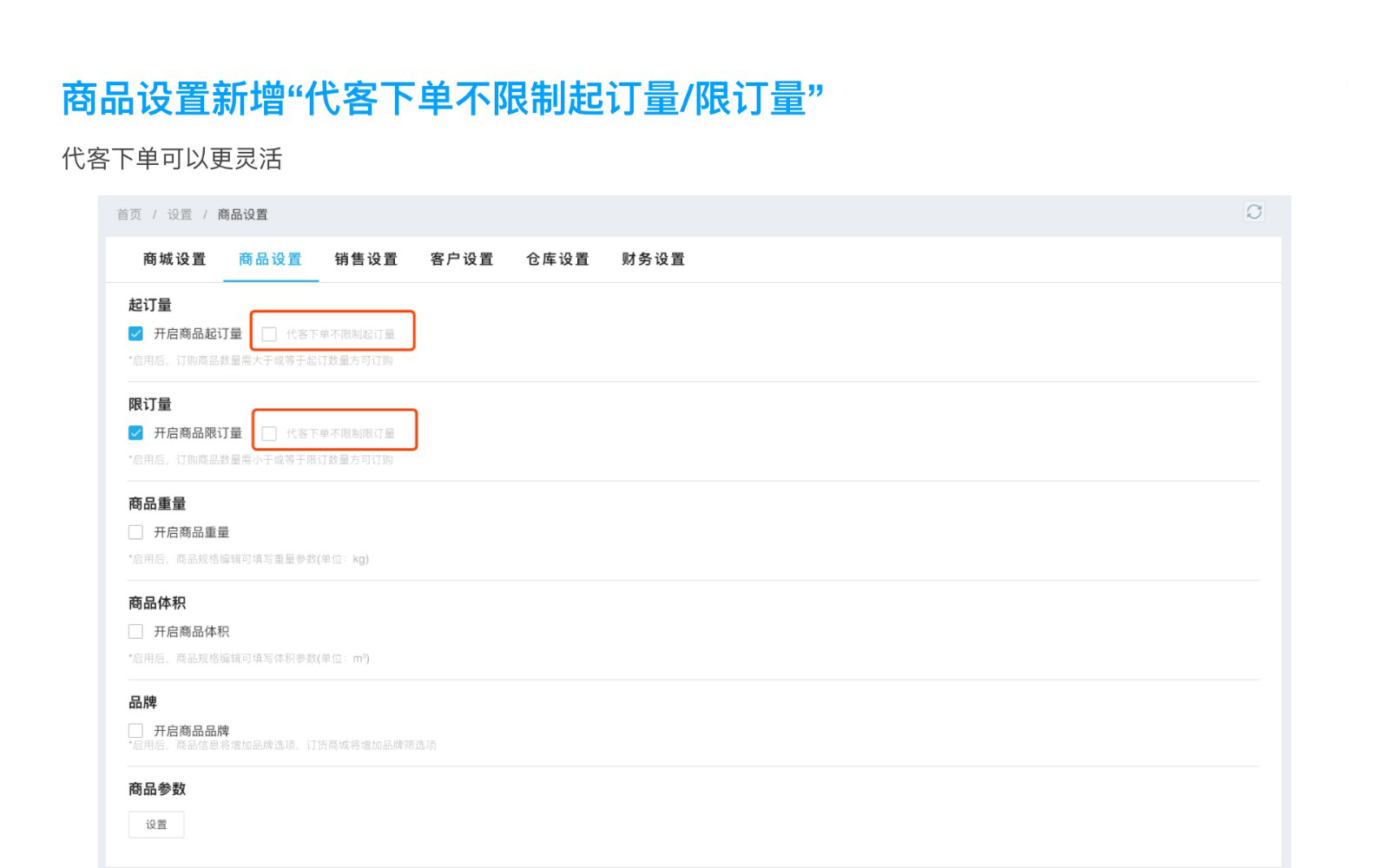Tick the 代客下单不限制限订量 checkbox
This screenshot has height=868, width=1389.
[x=270, y=433]
